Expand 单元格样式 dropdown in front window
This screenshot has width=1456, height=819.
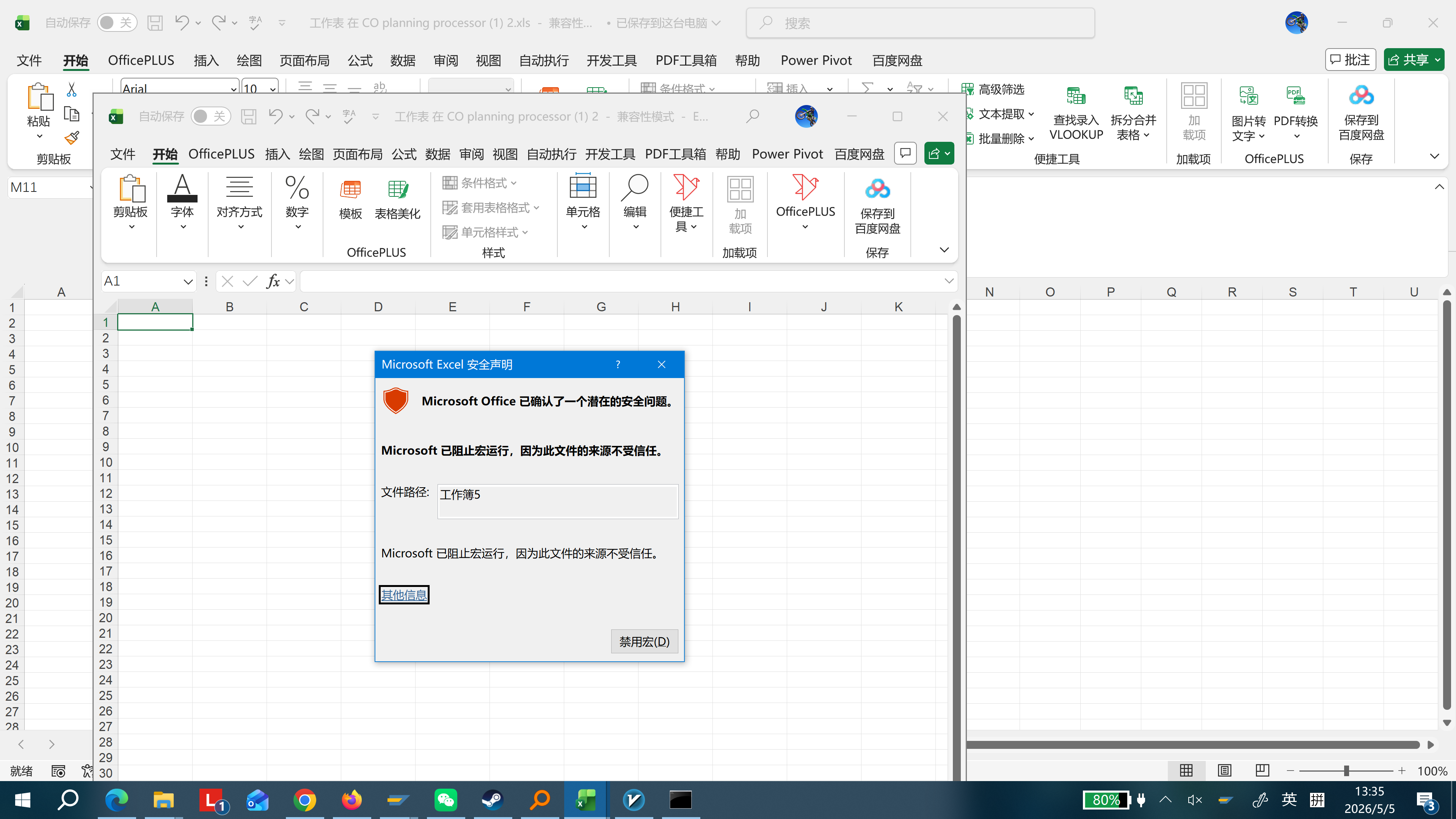[x=485, y=232]
